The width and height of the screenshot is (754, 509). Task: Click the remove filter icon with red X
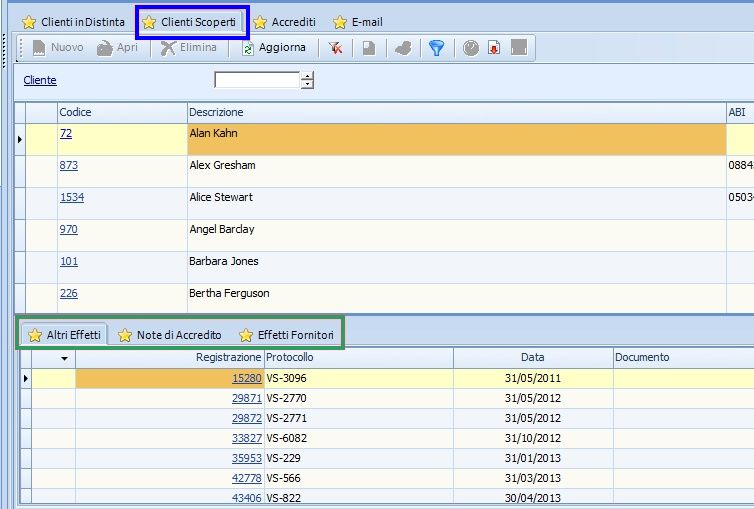(336, 48)
